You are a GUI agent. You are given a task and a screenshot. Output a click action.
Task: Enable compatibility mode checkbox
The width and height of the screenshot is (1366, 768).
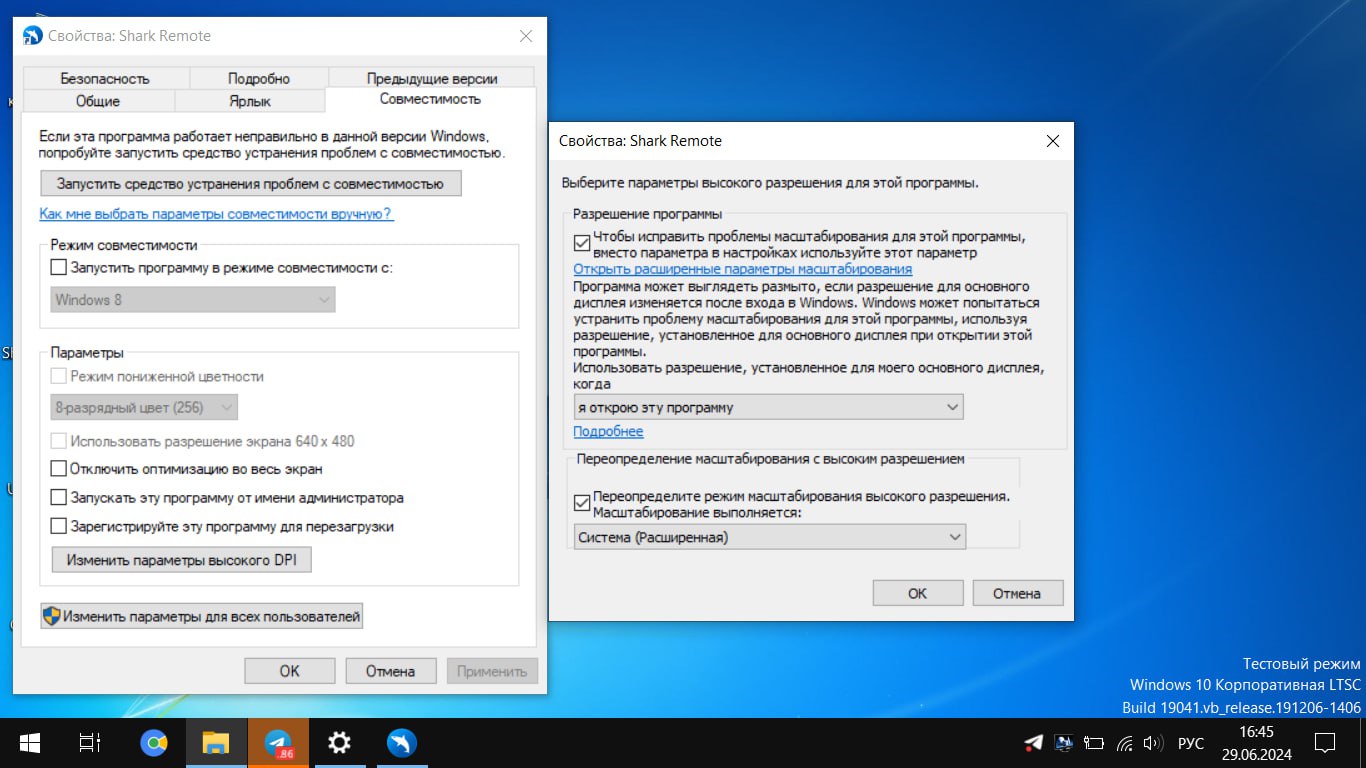(x=59, y=267)
